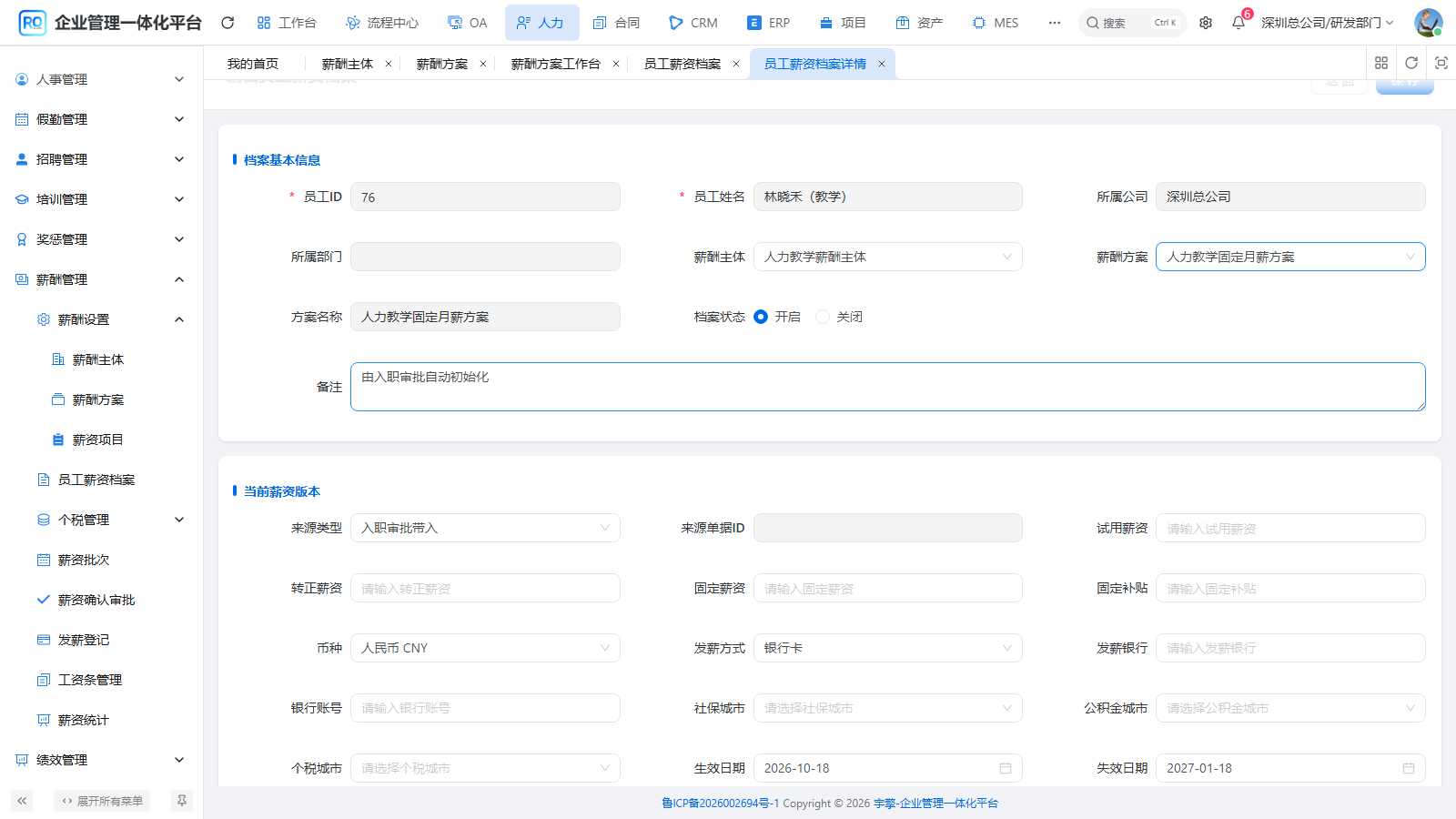Expand the 人事管理 sidebar menu
Viewport: 1456px width, 819px height.
click(x=100, y=79)
